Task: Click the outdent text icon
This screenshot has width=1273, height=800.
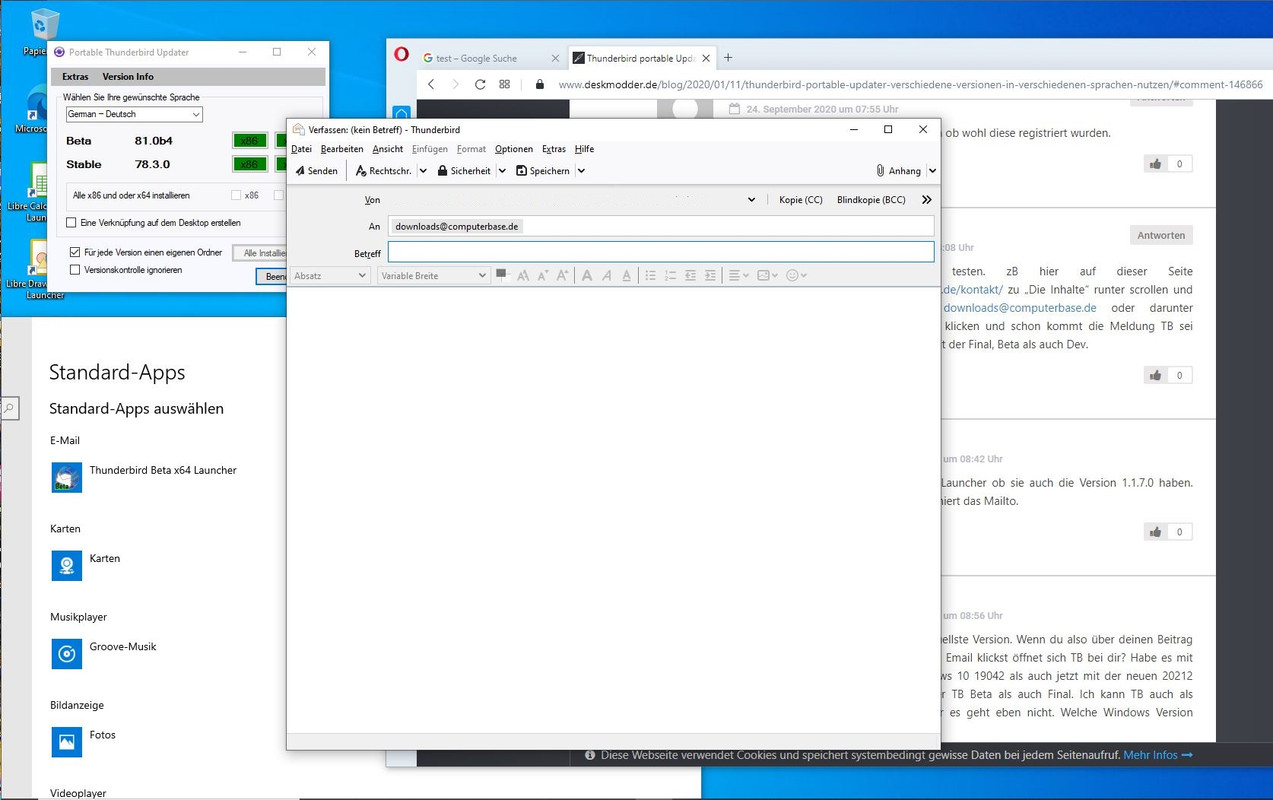Action: pyautogui.click(x=690, y=276)
